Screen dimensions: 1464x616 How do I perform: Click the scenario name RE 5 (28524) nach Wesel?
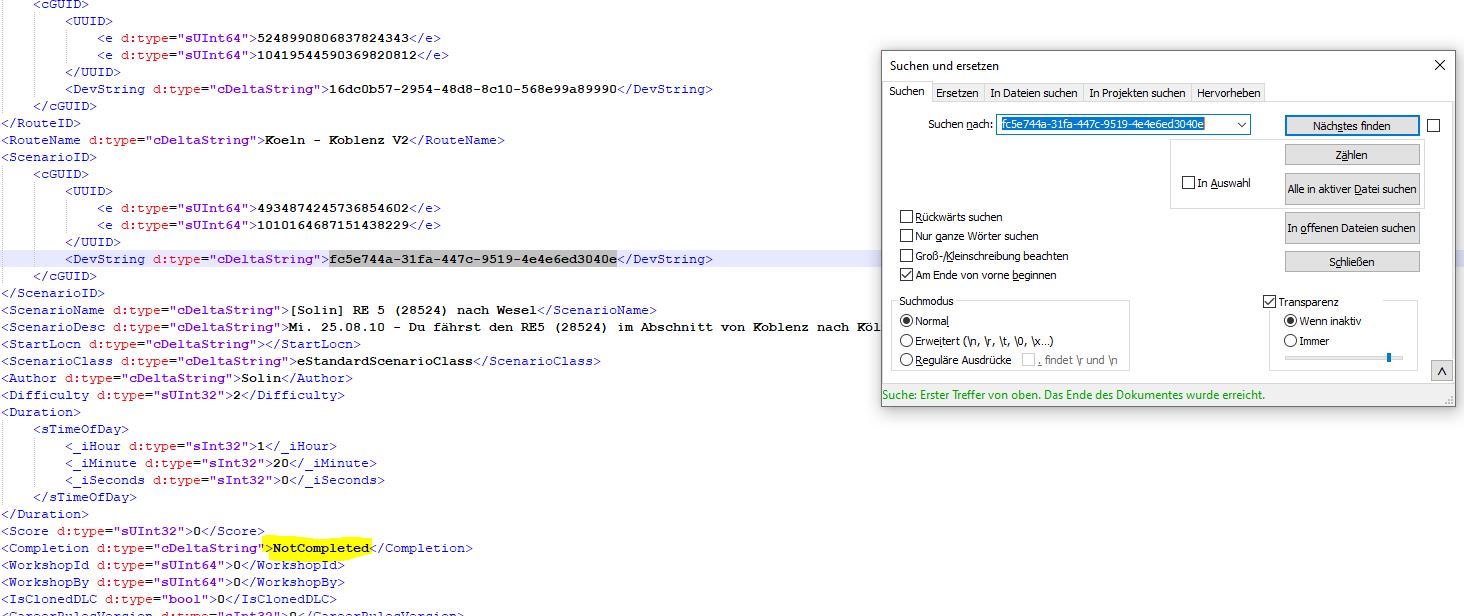(413, 310)
